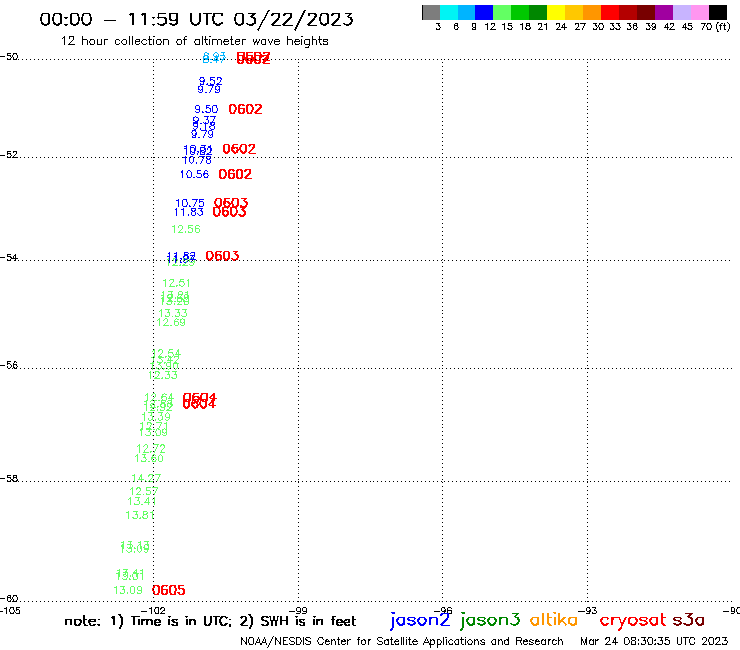Viewport: 740px width, 650px height.
Task: Click the bright red 33 ft legend swatch
Action: [610, 12]
